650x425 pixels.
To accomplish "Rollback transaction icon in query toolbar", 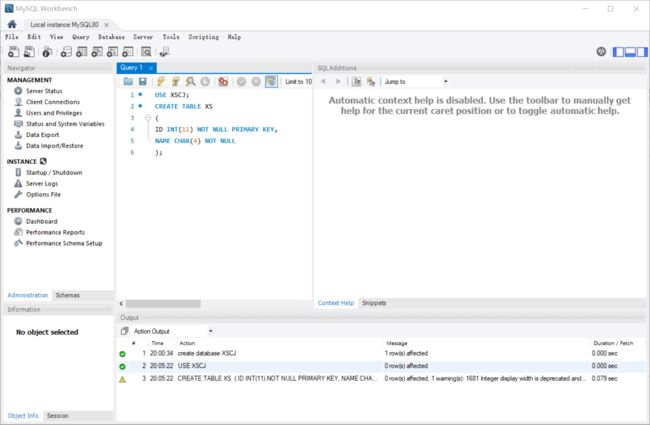I will click(x=256, y=81).
